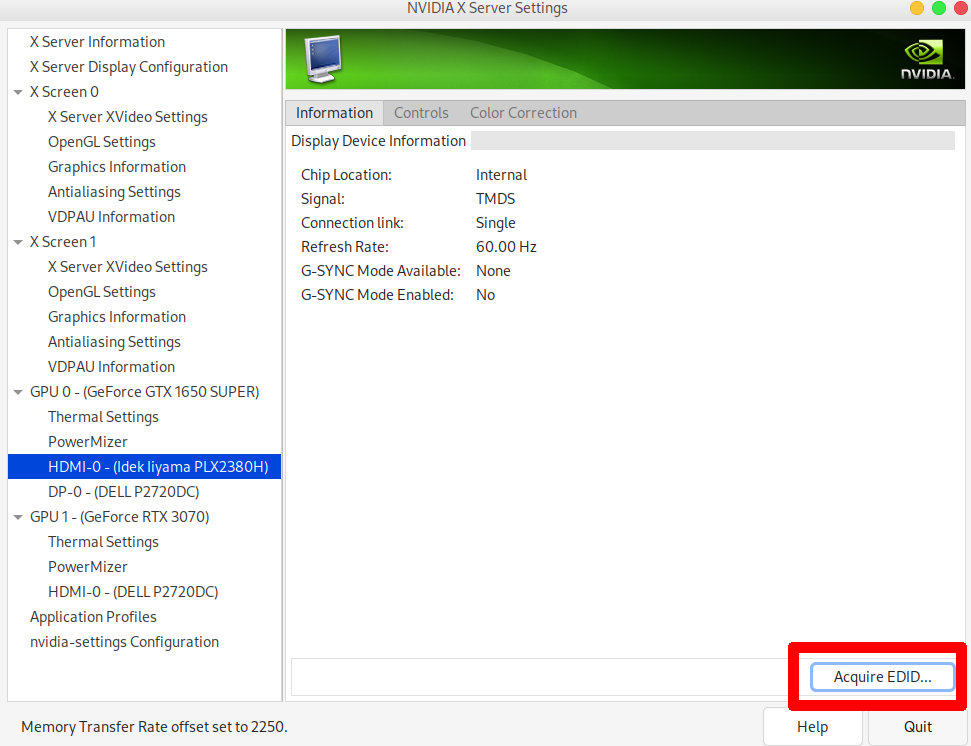Select the Information tab

click(x=334, y=113)
